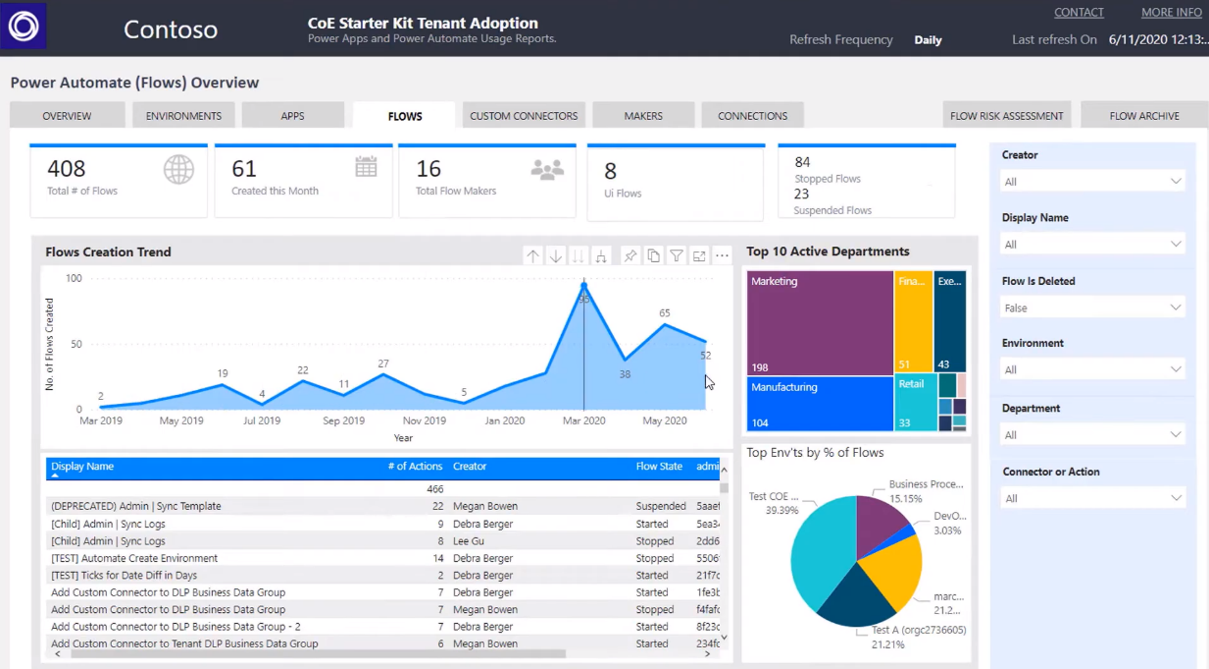
Task: Click the calendar icon on Created this Month
Action: 366,167
